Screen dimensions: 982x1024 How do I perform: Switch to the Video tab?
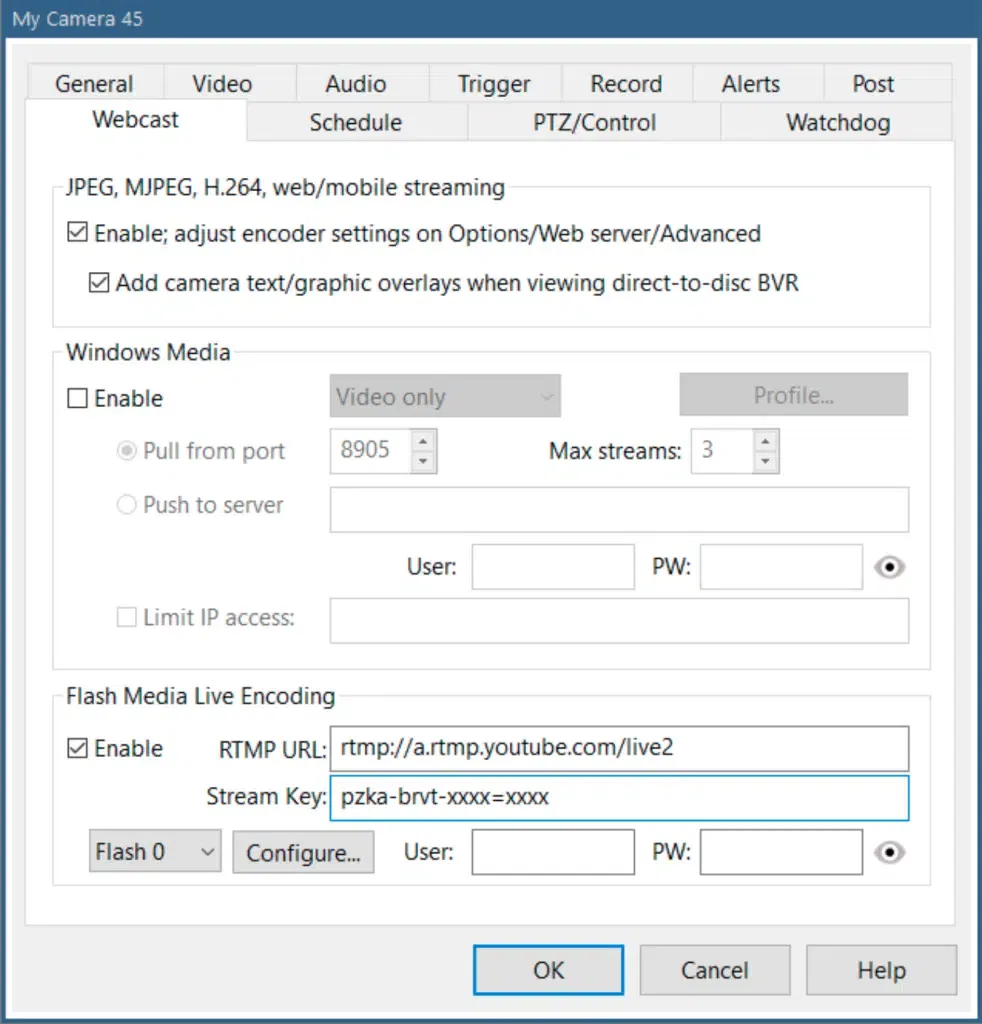point(222,84)
